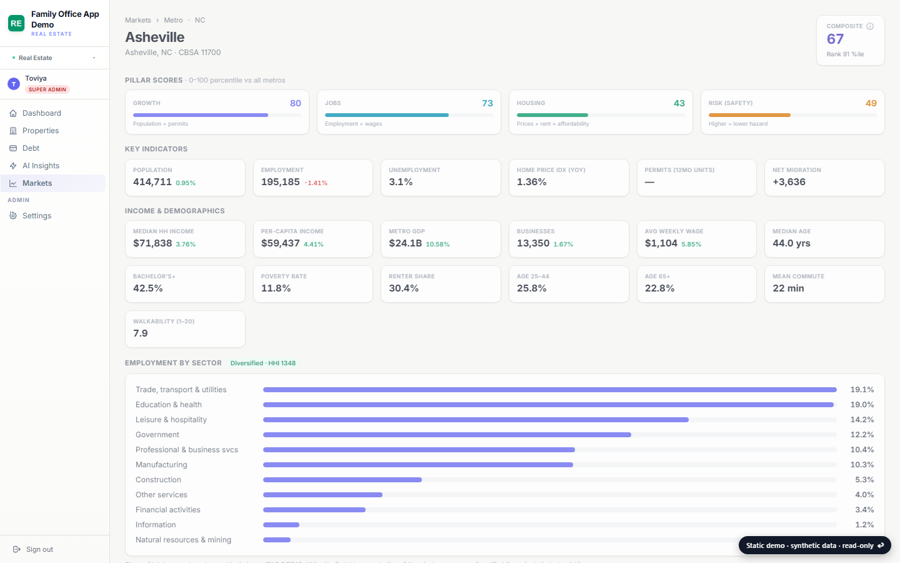Viewport: 900px width, 563px height.
Task: Open the Debt section
Action: tap(55, 148)
